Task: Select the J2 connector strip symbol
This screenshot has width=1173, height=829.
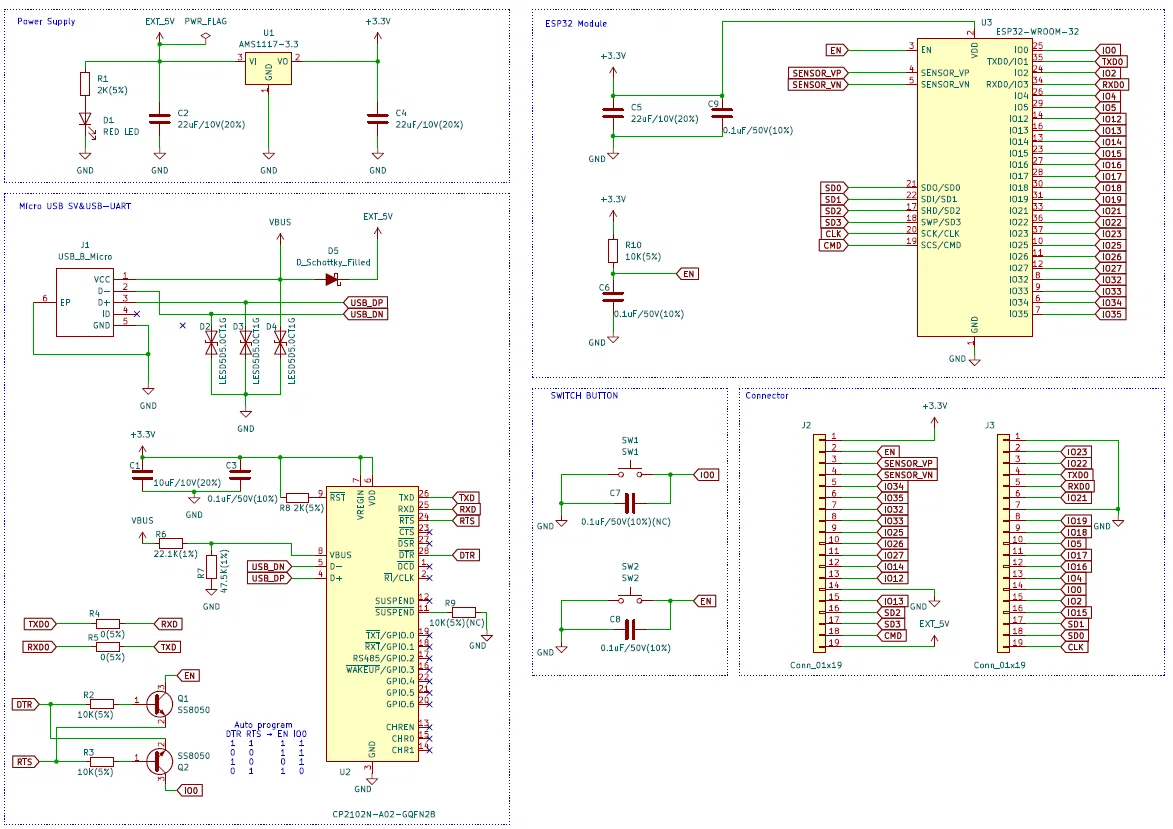Action: (820, 543)
